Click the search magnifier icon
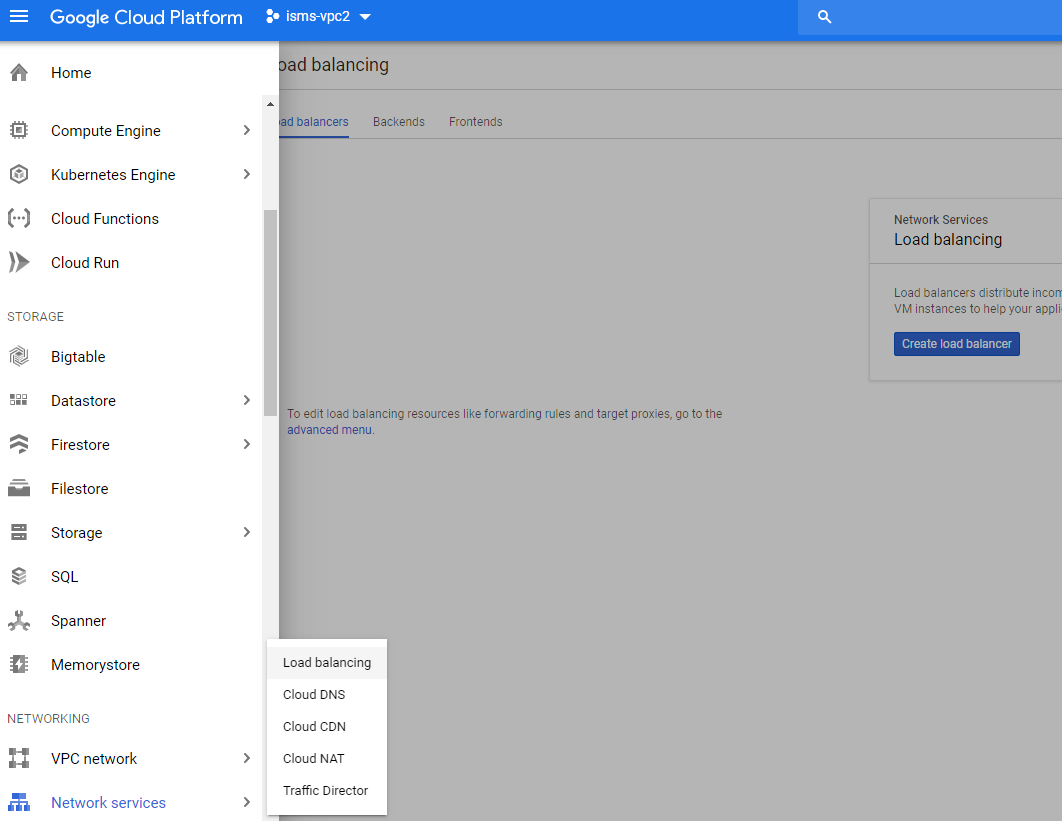 point(824,17)
